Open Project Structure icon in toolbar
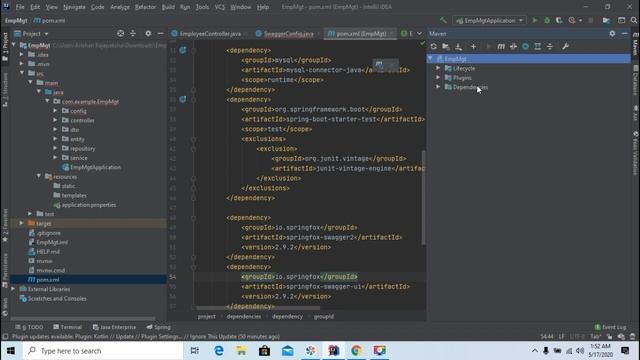This screenshot has width=640, height=360. pos(606,20)
